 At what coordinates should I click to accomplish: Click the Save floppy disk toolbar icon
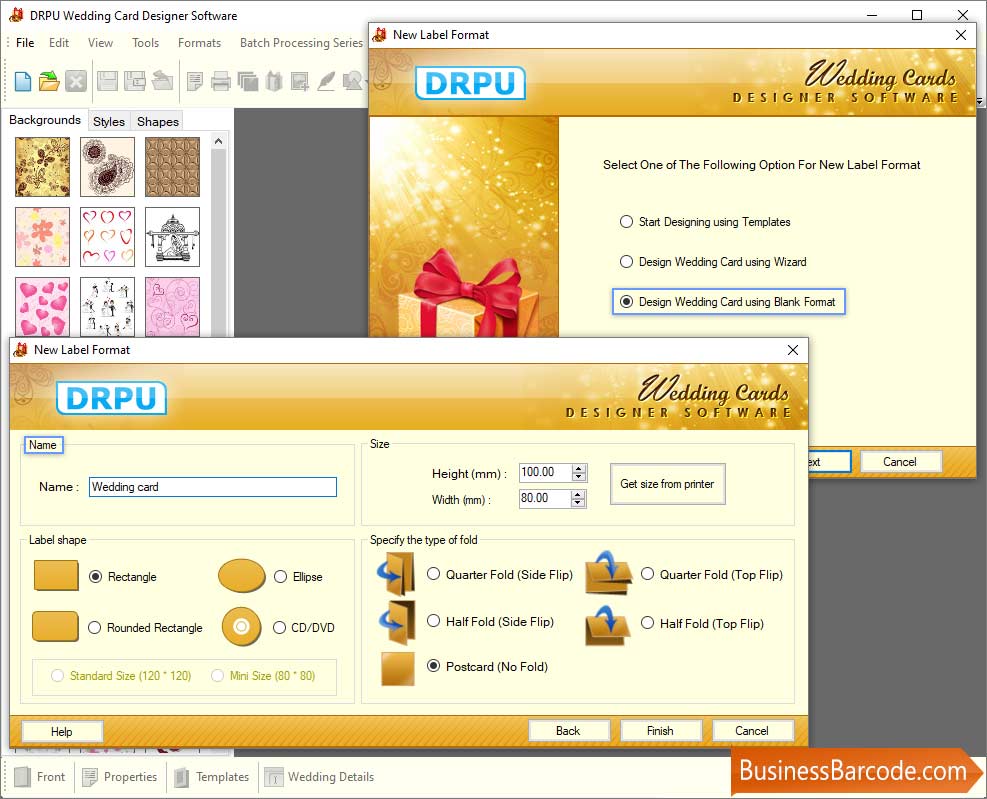107,81
